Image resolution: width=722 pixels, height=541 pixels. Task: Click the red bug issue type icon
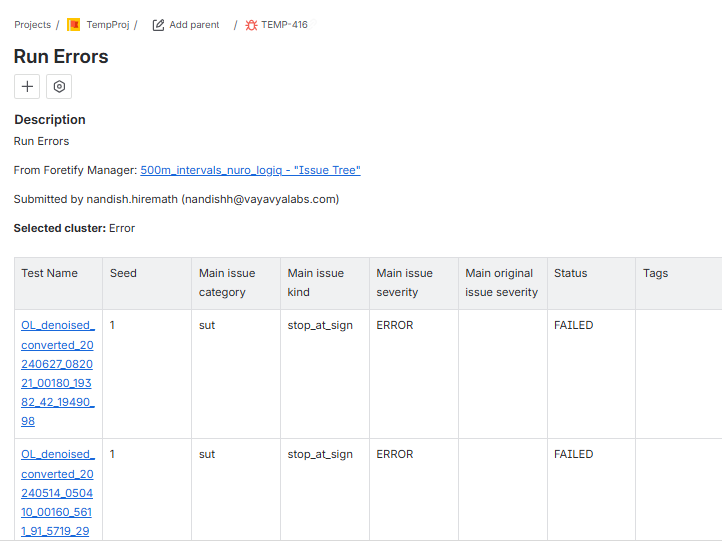point(251,25)
